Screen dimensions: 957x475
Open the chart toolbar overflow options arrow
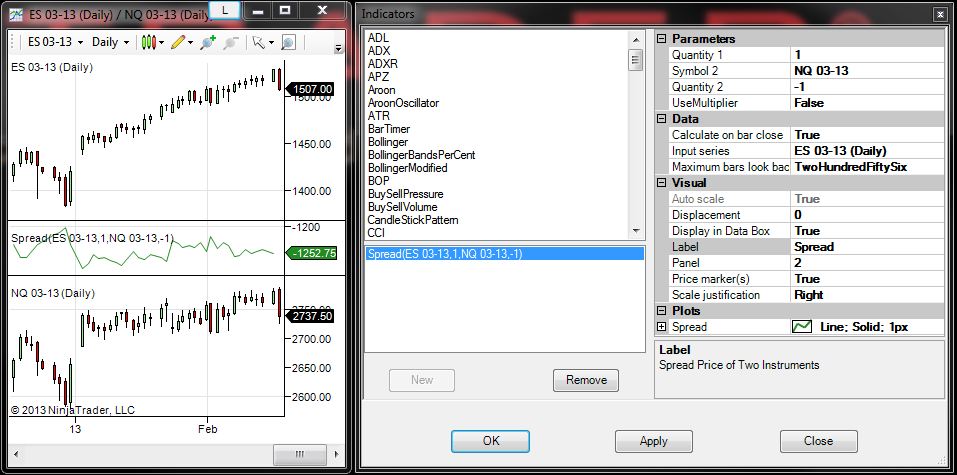point(339,48)
